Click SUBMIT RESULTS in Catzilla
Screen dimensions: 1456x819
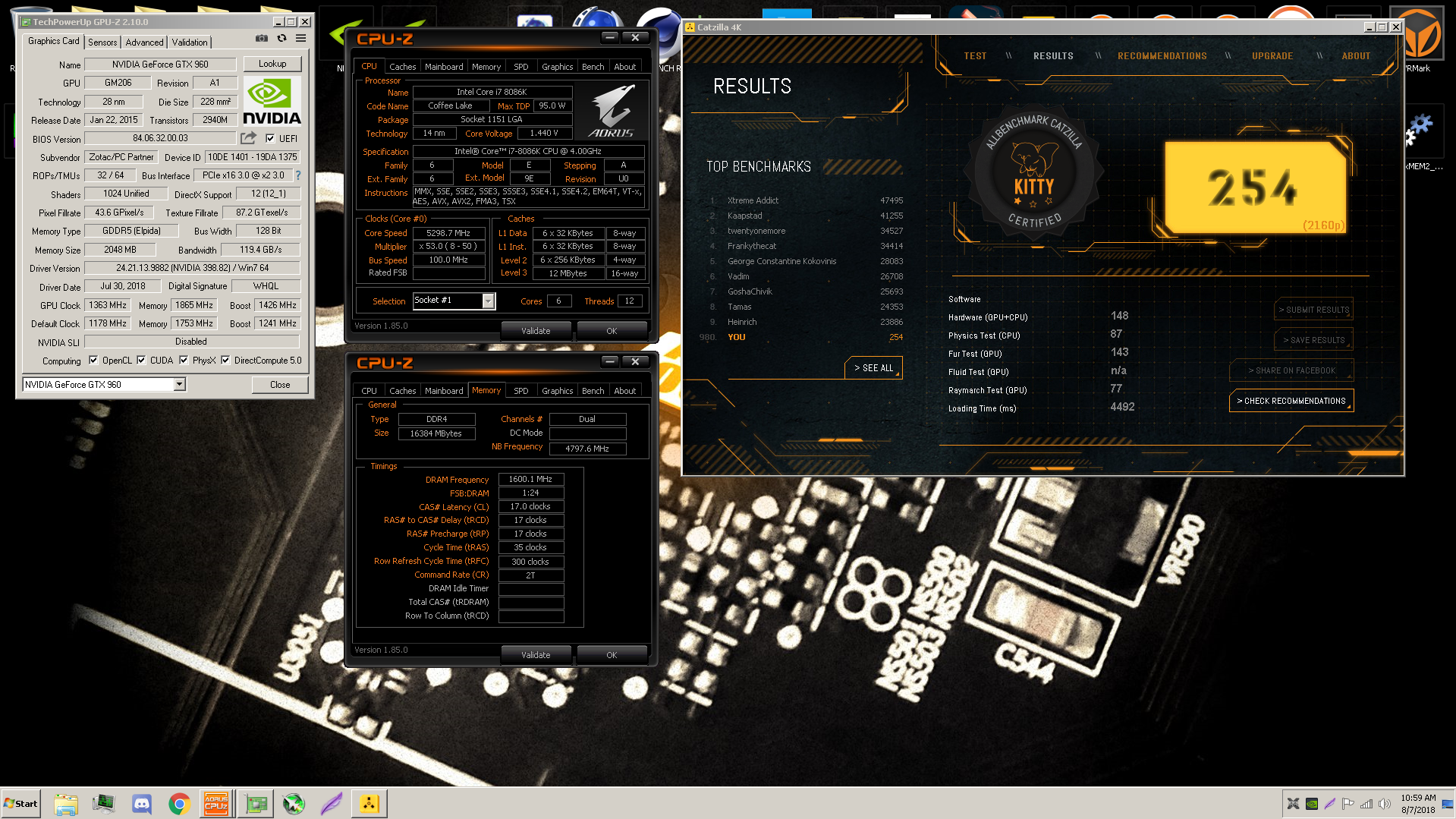[1313, 310]
